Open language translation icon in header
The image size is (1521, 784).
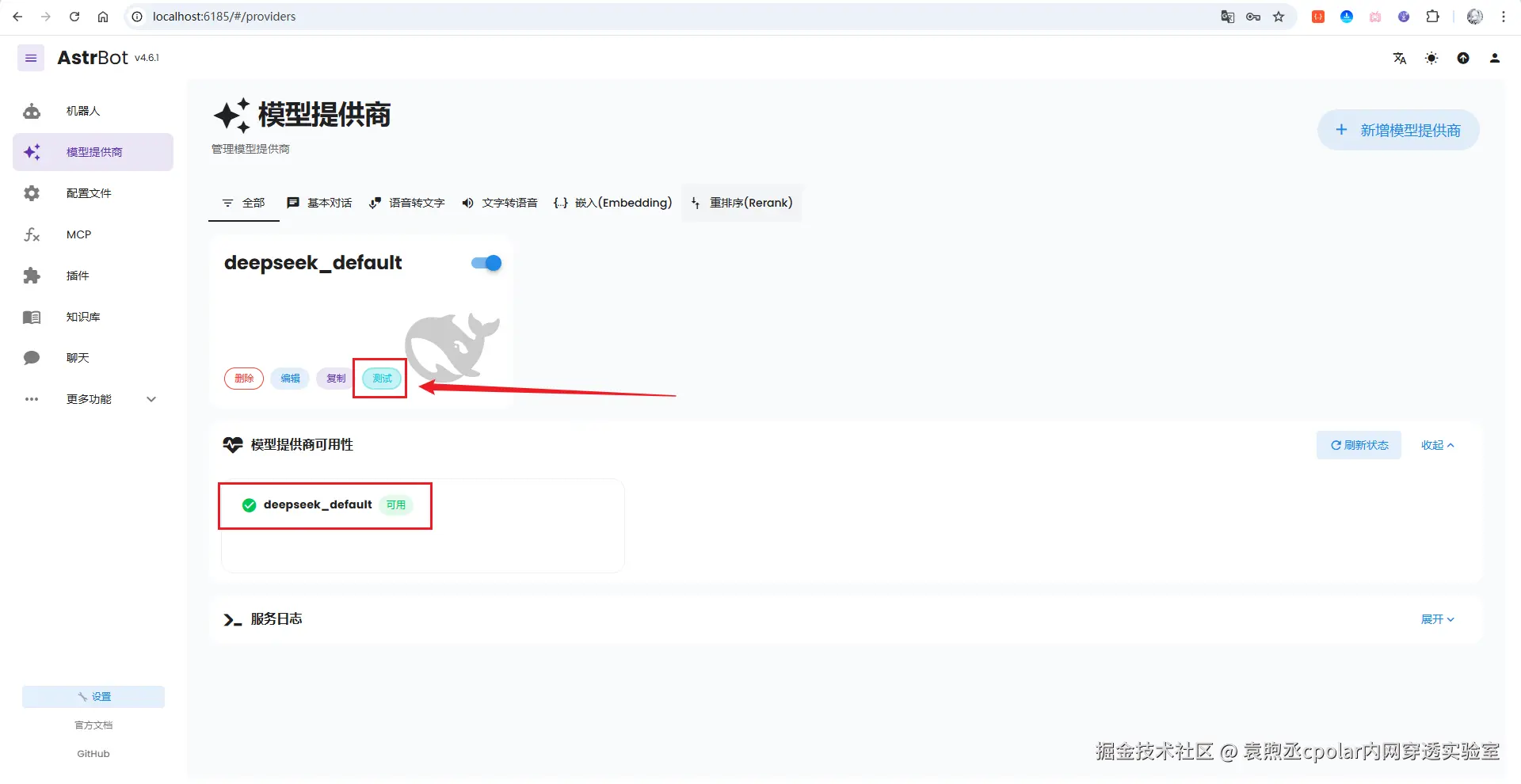pos(1400,58)
